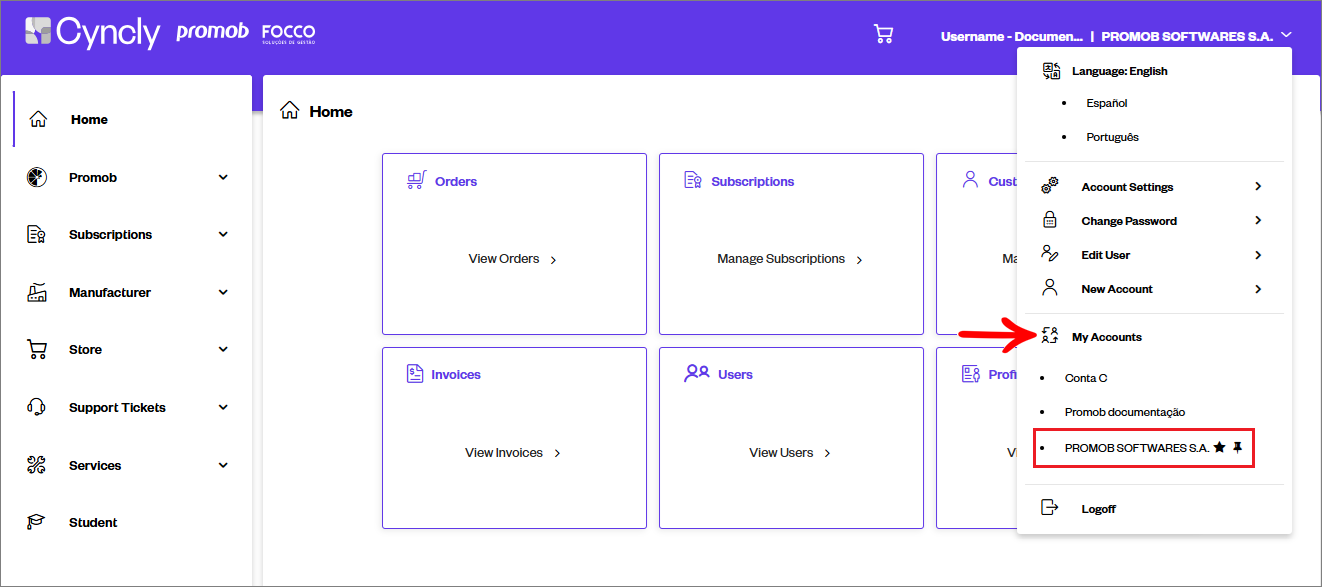The width and height of the screenshot is (1322, 587).
Task: Select PROMOB SOFTWARES S.A. account entry
Action: [1137, 448]
